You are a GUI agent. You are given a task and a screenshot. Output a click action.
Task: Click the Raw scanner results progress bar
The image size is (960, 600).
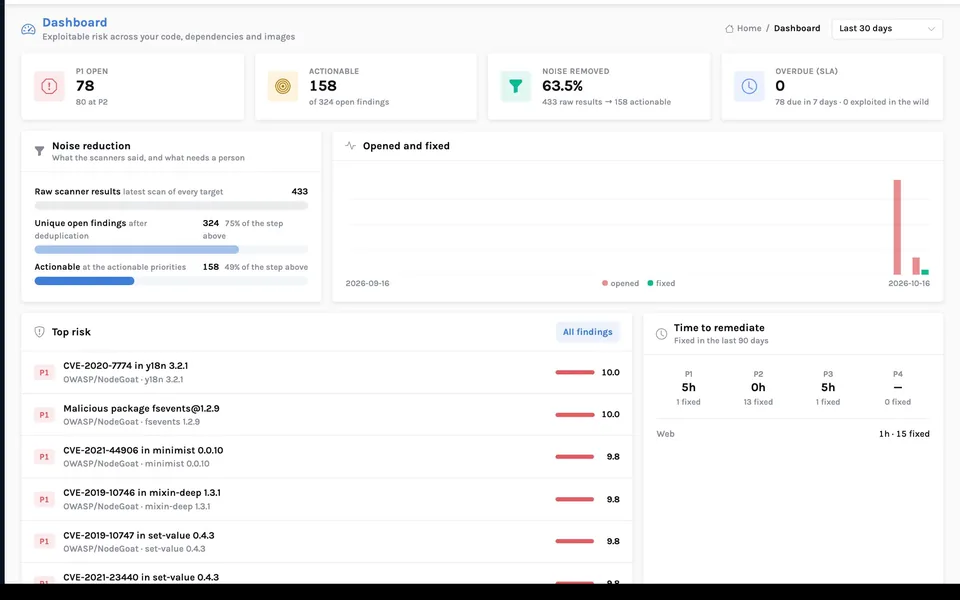[171, 206]
